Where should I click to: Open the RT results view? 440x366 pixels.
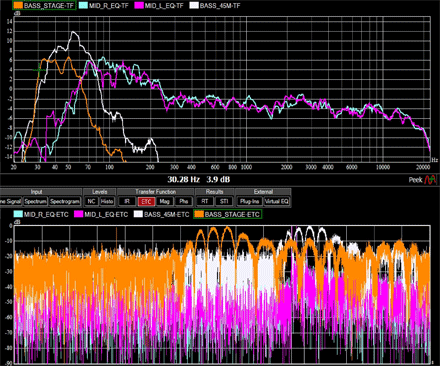point(205,201)
